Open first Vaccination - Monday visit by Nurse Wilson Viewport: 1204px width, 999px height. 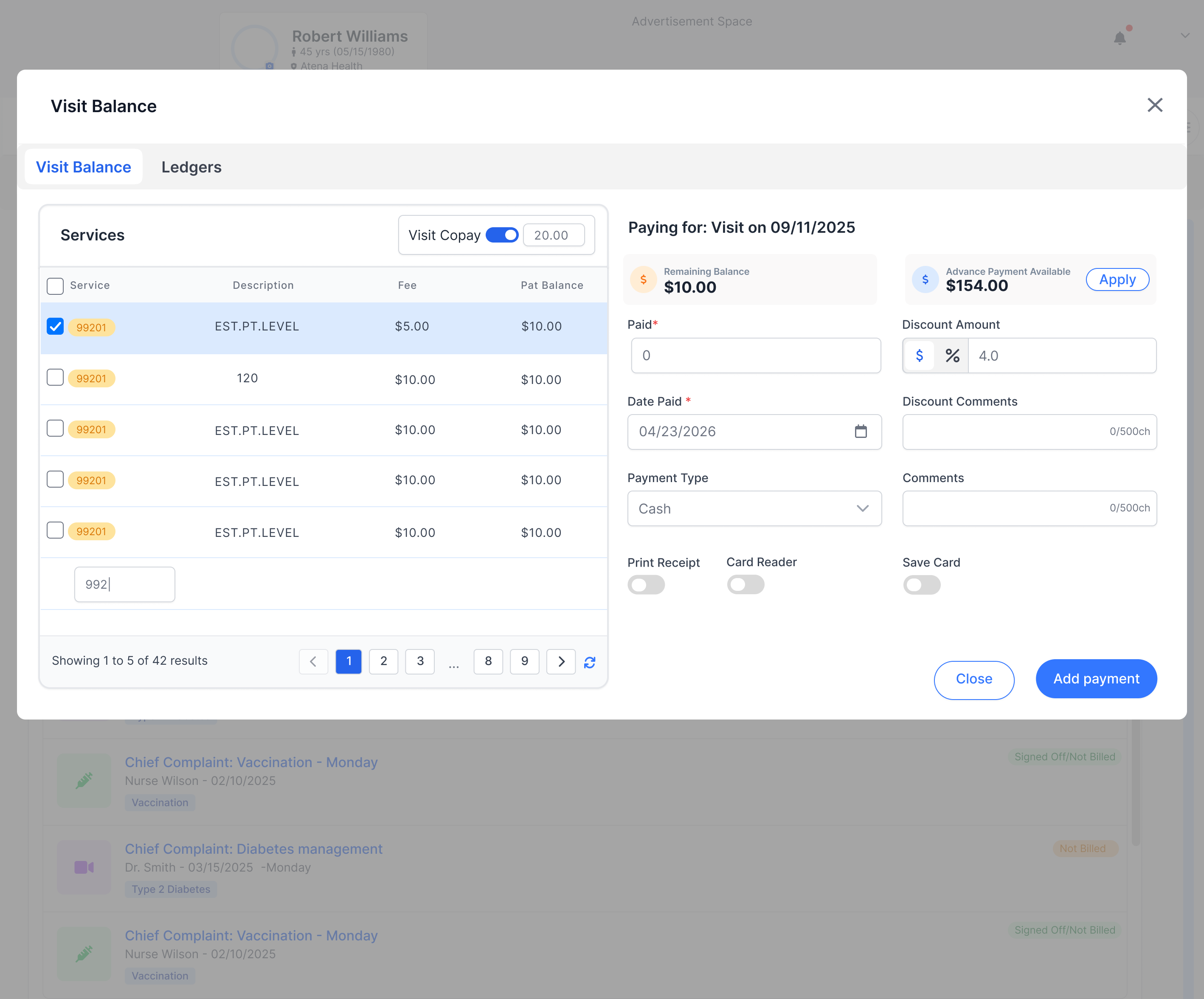(251, 762)
